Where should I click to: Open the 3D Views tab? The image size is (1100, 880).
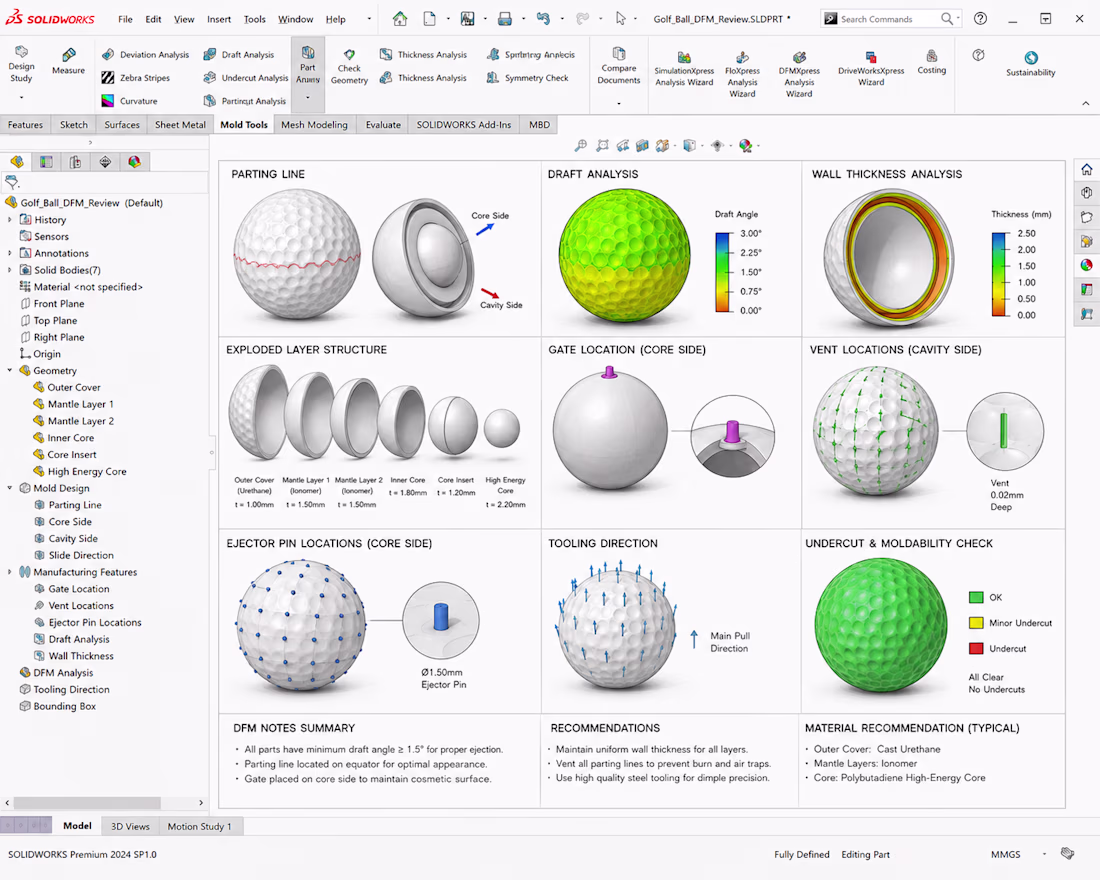tap(130, 826)
